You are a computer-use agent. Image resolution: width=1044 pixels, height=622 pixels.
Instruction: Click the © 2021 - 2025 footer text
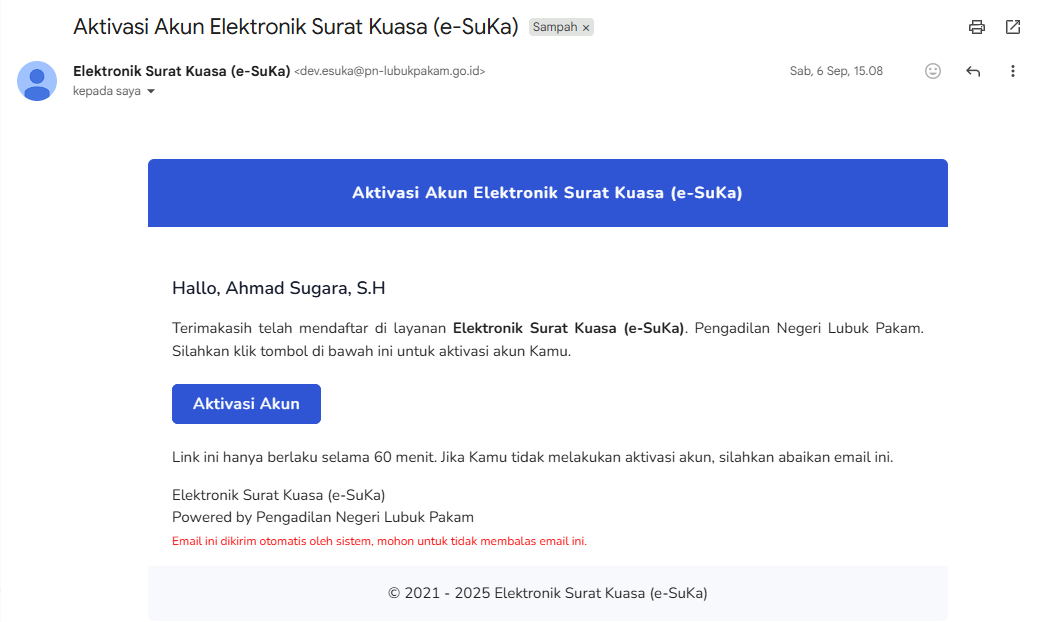point(547,593)
